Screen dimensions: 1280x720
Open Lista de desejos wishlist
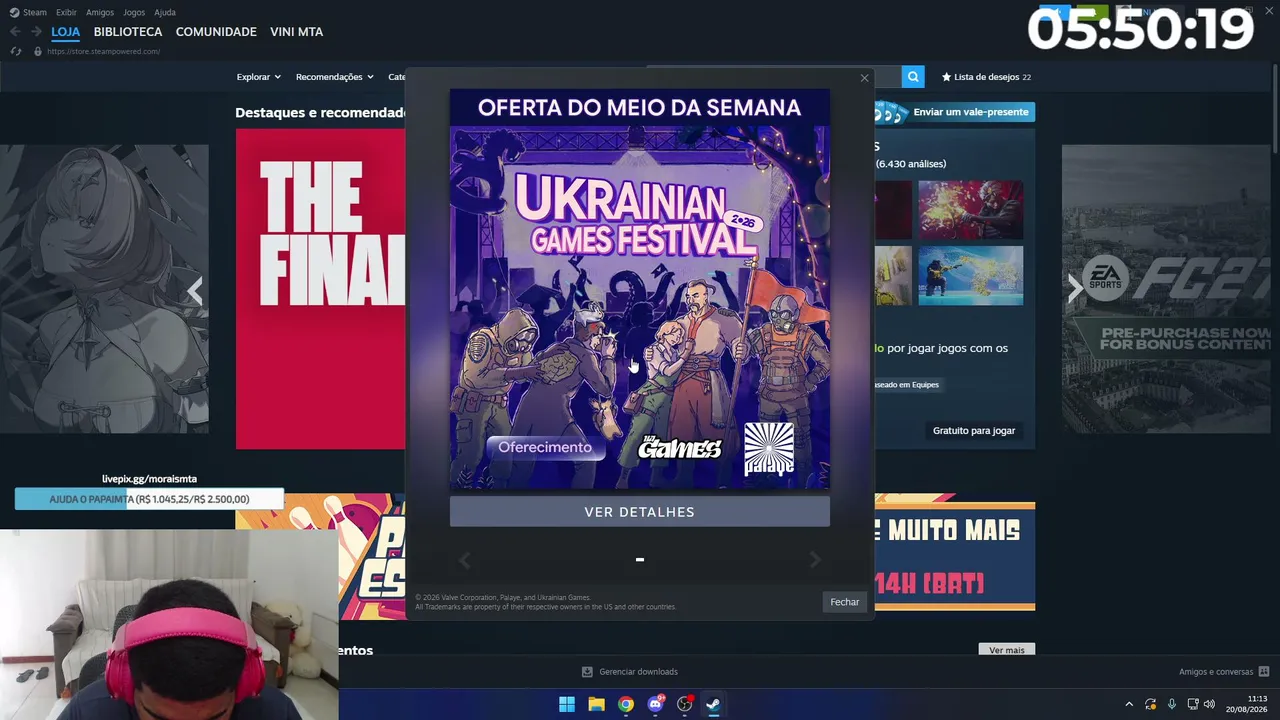pyautogui.click(x=986, y=77)
